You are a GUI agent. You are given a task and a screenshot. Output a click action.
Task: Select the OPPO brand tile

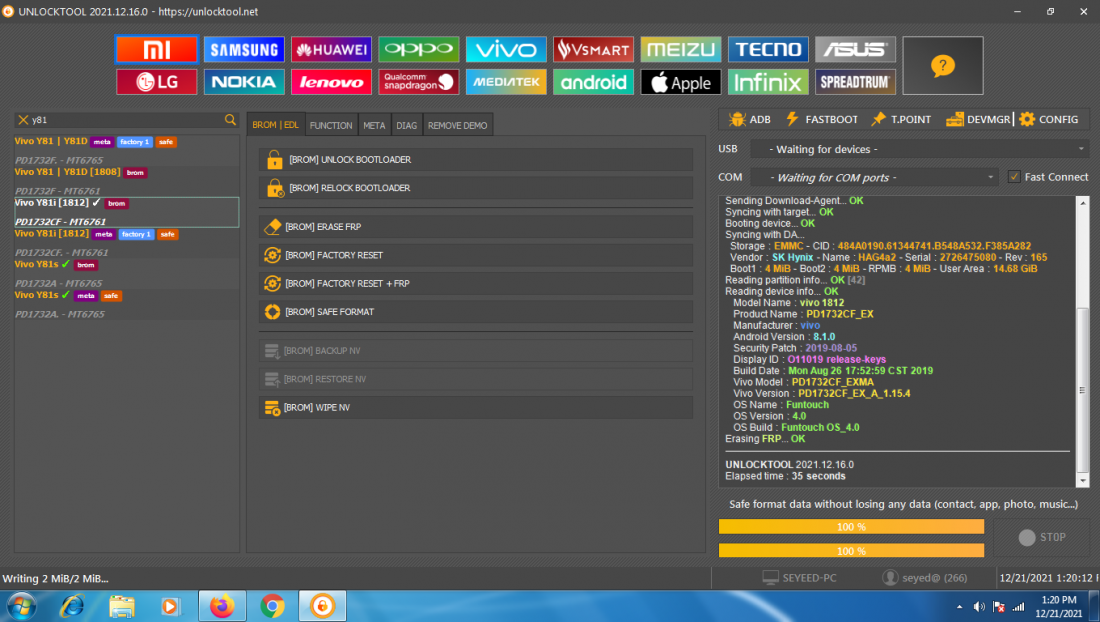[419, 49]
